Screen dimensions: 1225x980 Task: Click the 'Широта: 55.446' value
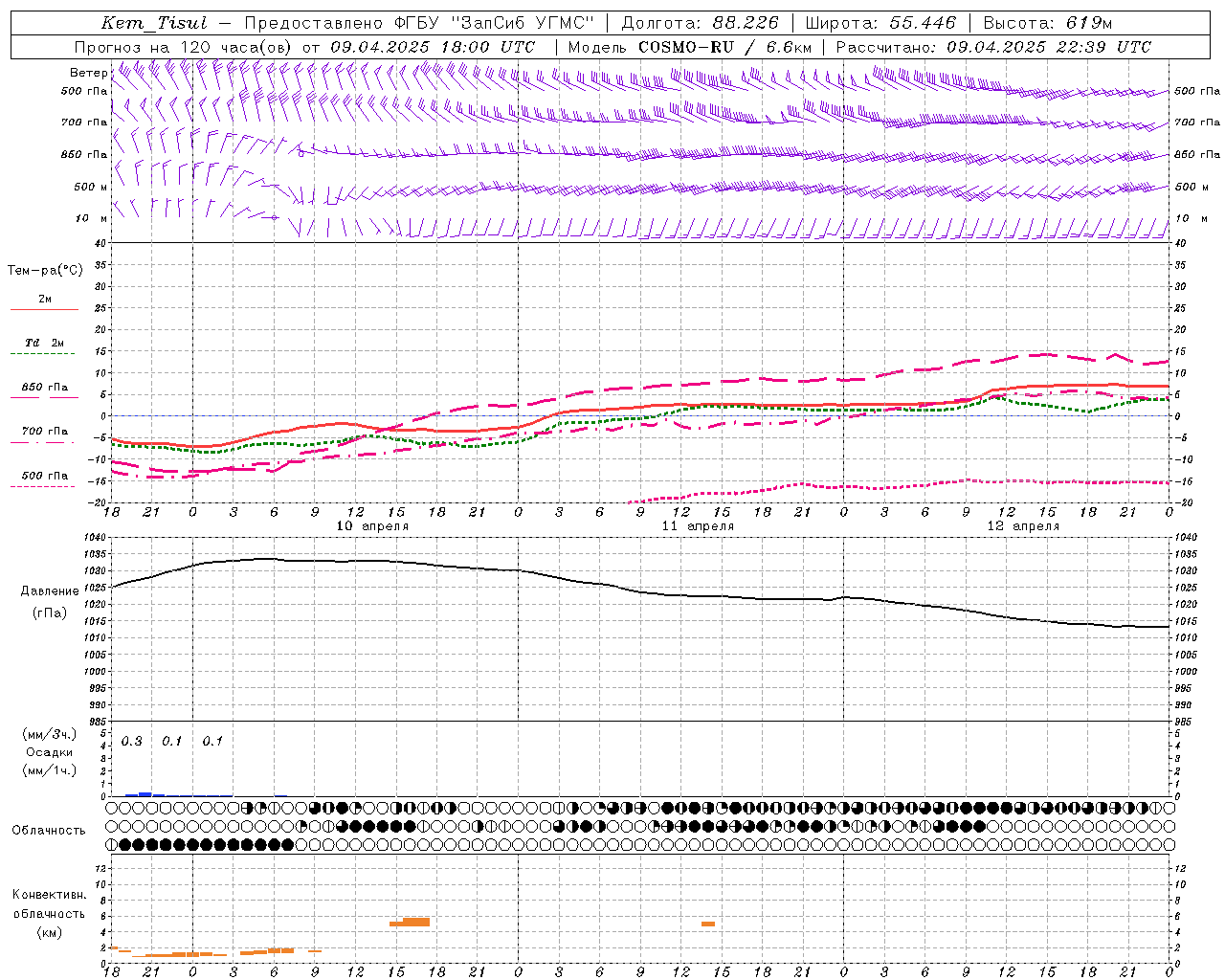pos(880,23)
